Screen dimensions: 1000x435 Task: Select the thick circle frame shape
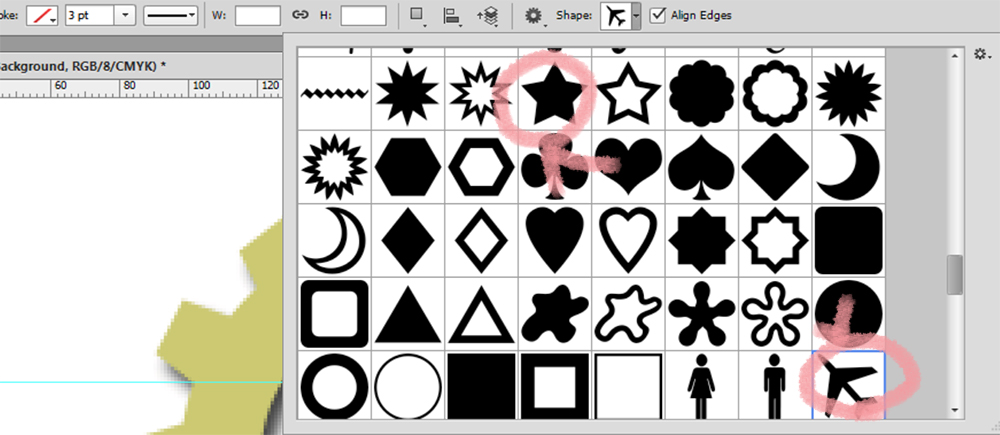click(335, 386)
